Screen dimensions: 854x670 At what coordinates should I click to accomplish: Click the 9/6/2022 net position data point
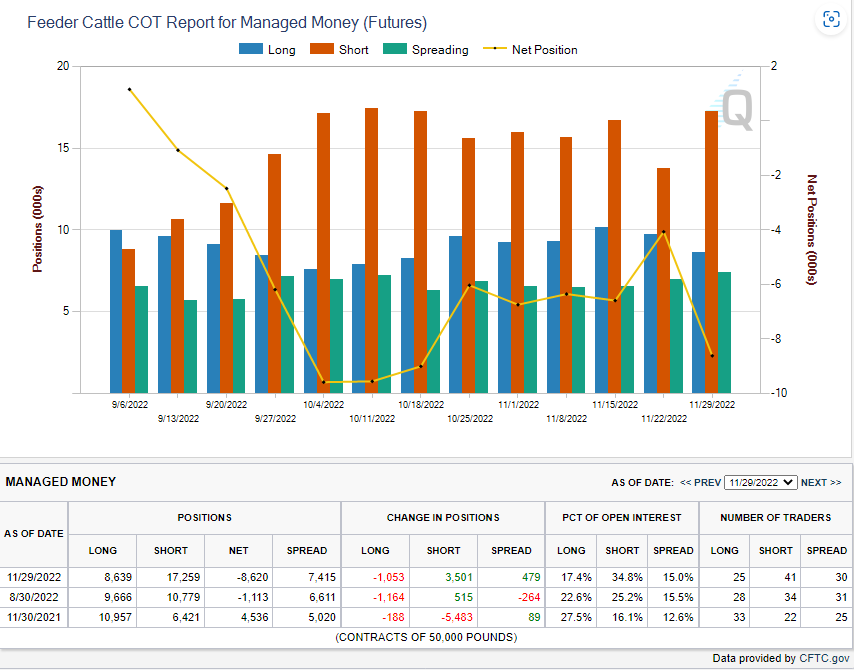click(x=130, y=89)
